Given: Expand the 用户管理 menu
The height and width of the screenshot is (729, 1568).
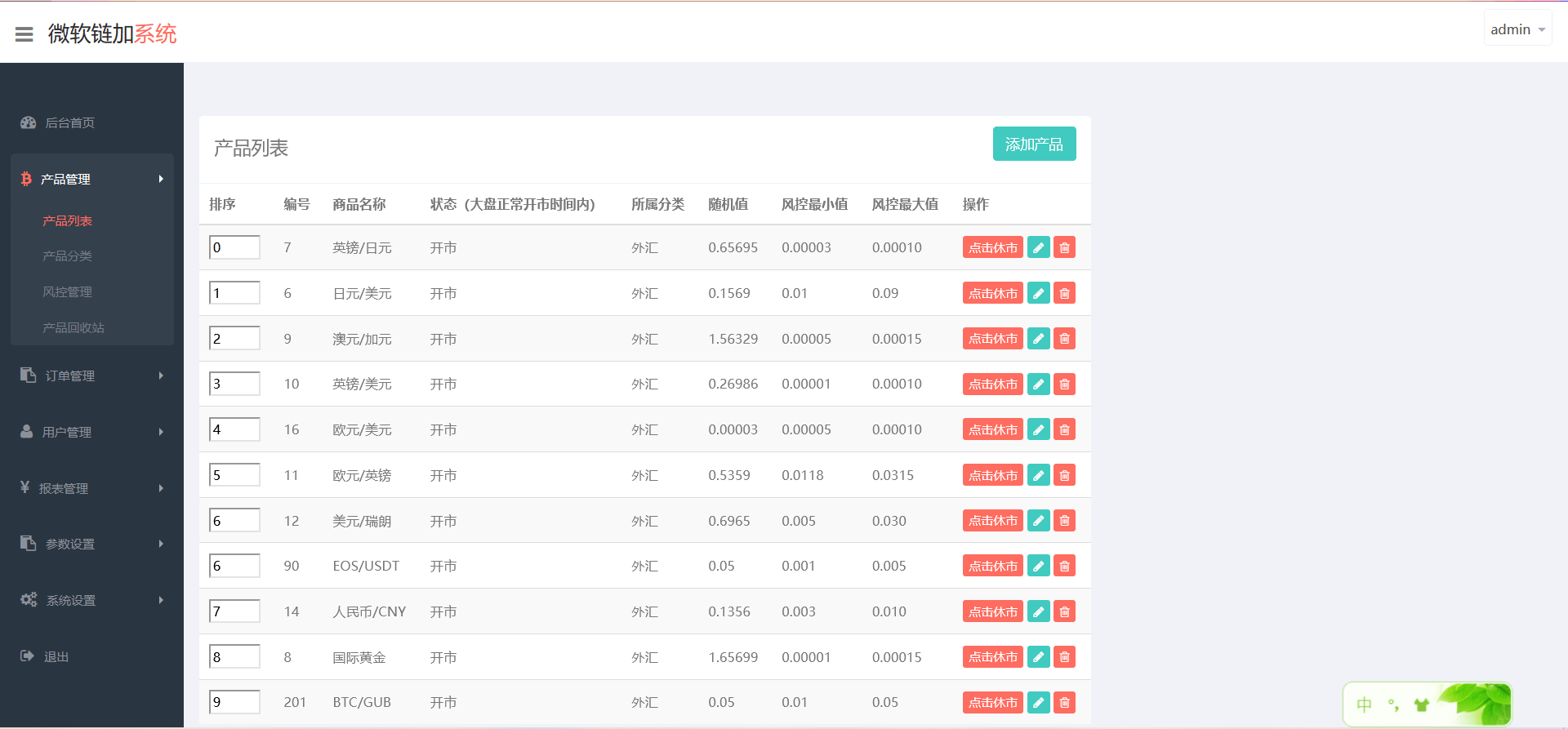Looking at the screenshot, I should click(x=92, y=432).
